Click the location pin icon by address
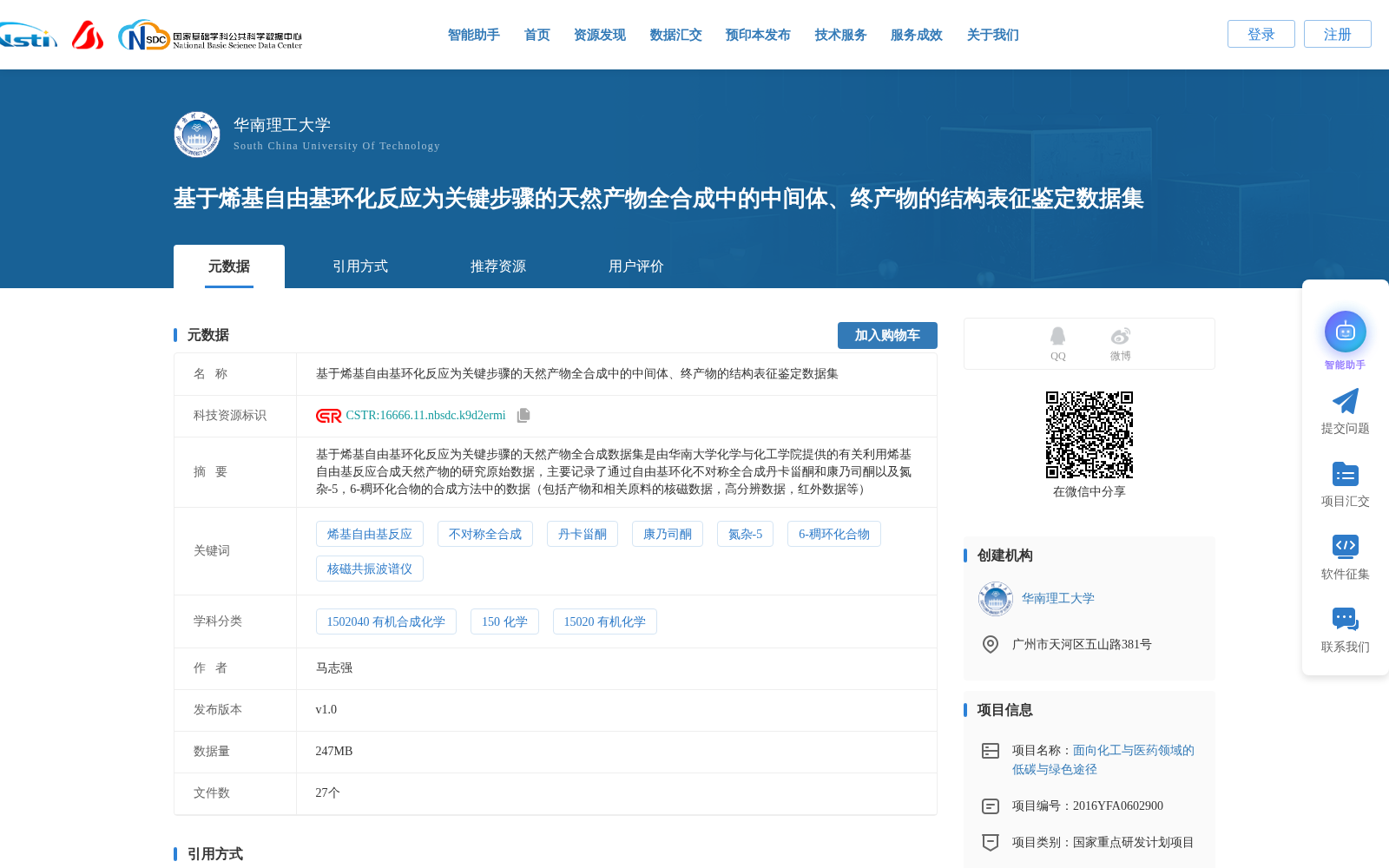 click(991, 644)
